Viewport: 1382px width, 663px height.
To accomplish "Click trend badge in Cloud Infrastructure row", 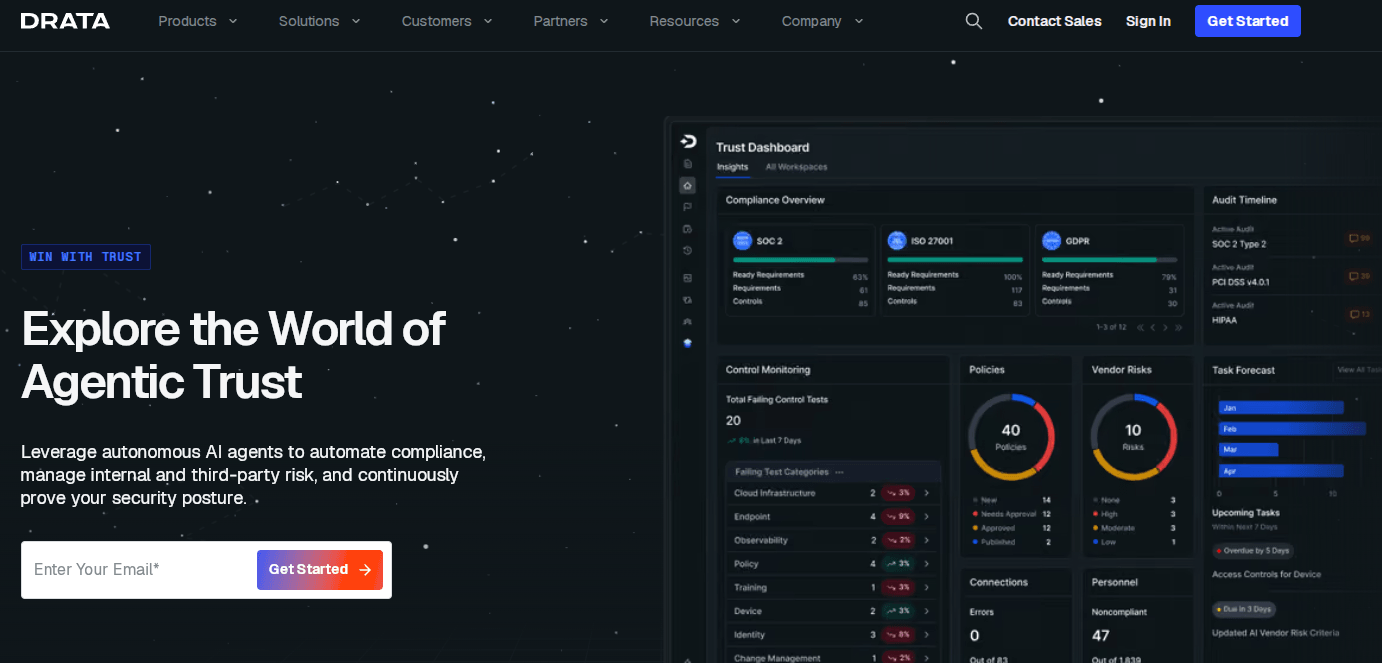I will pyautogui.click(x=898, y=493).
